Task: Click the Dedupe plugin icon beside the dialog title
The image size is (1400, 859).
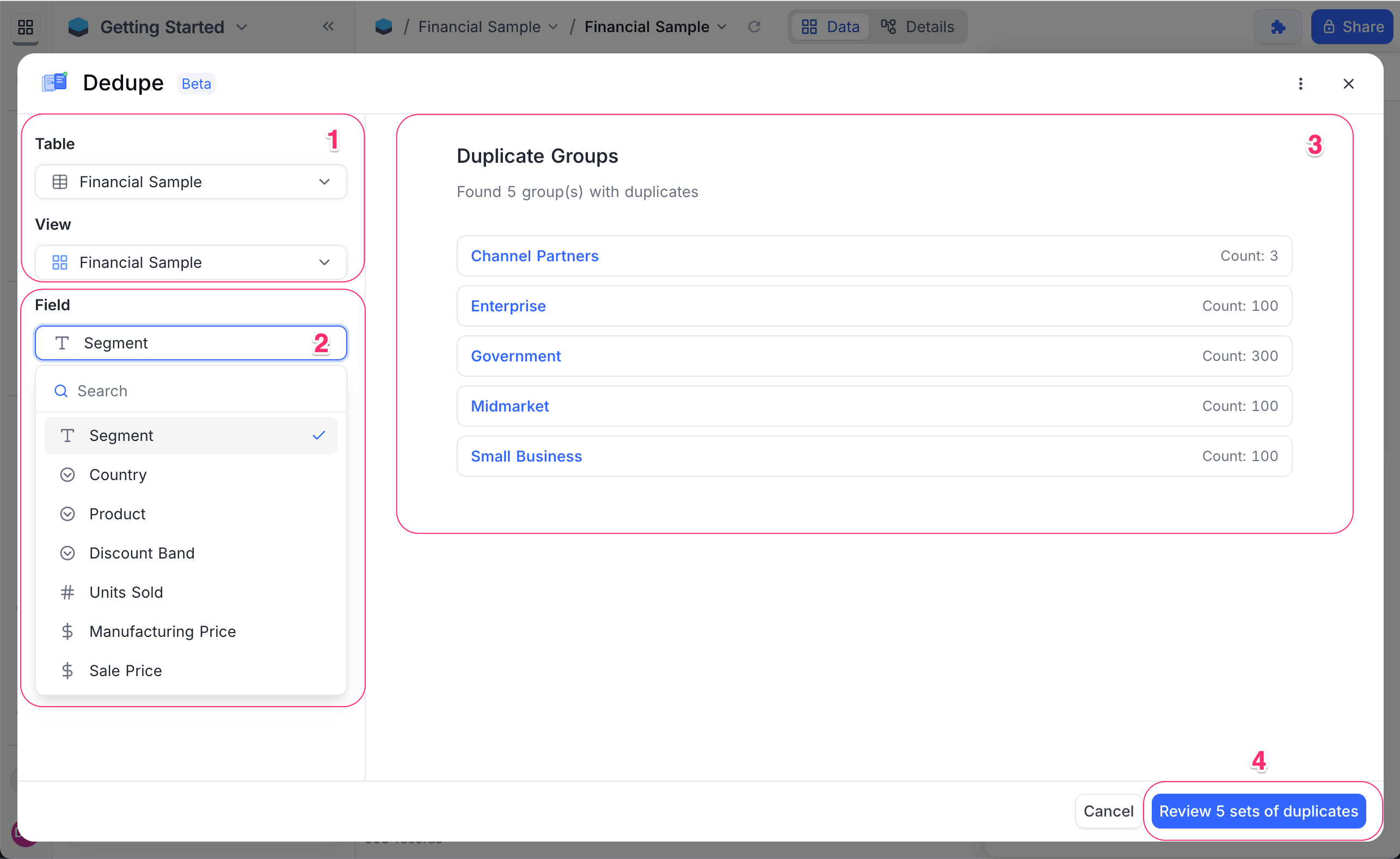Action: click(x=54, y=82)
